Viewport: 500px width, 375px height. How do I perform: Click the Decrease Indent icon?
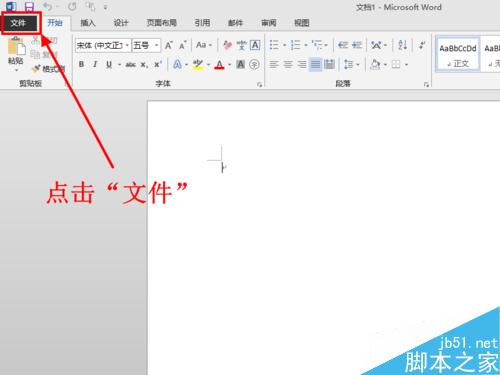click(343, 45)
